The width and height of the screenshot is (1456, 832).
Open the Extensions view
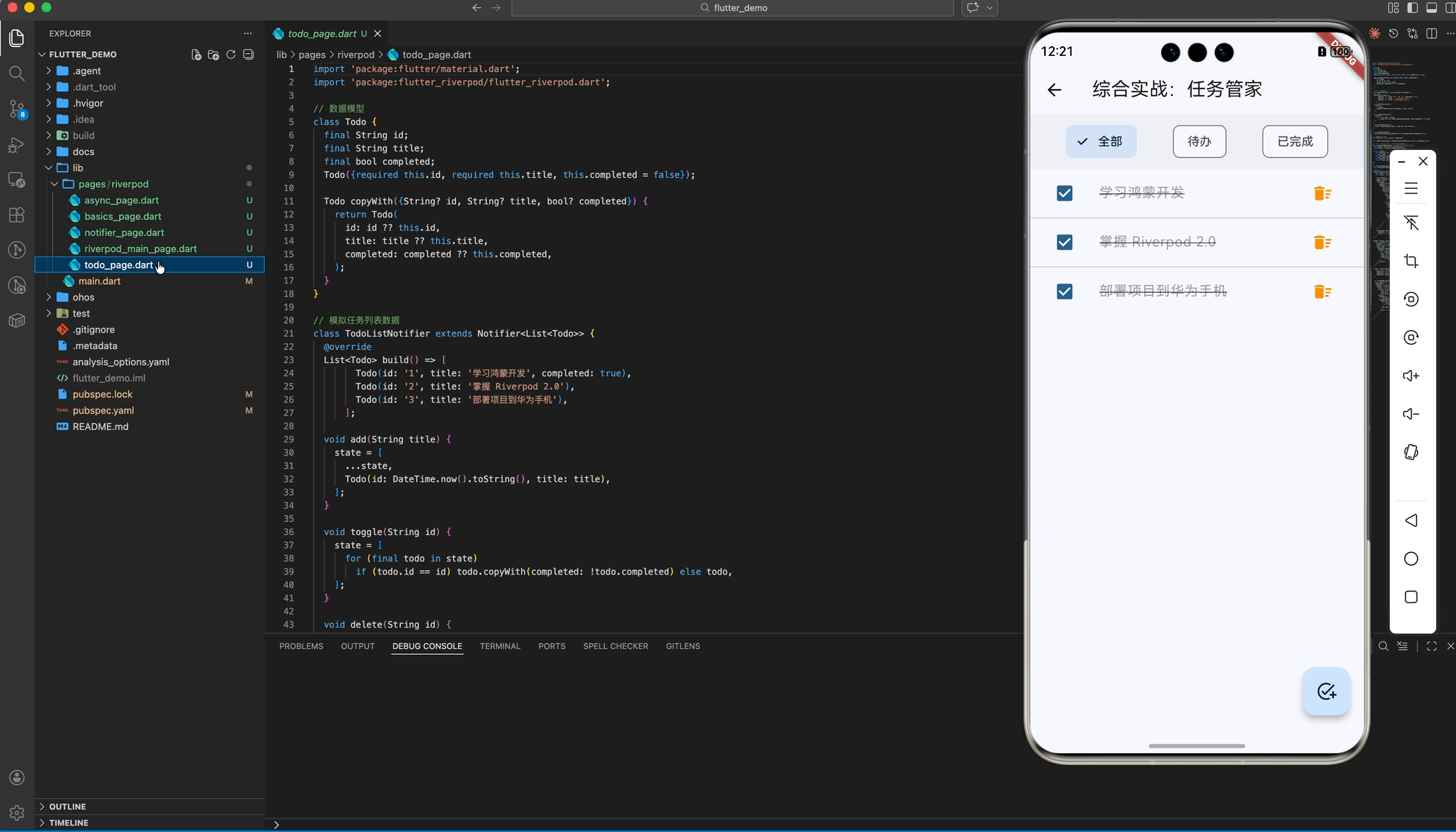point(16,215)
